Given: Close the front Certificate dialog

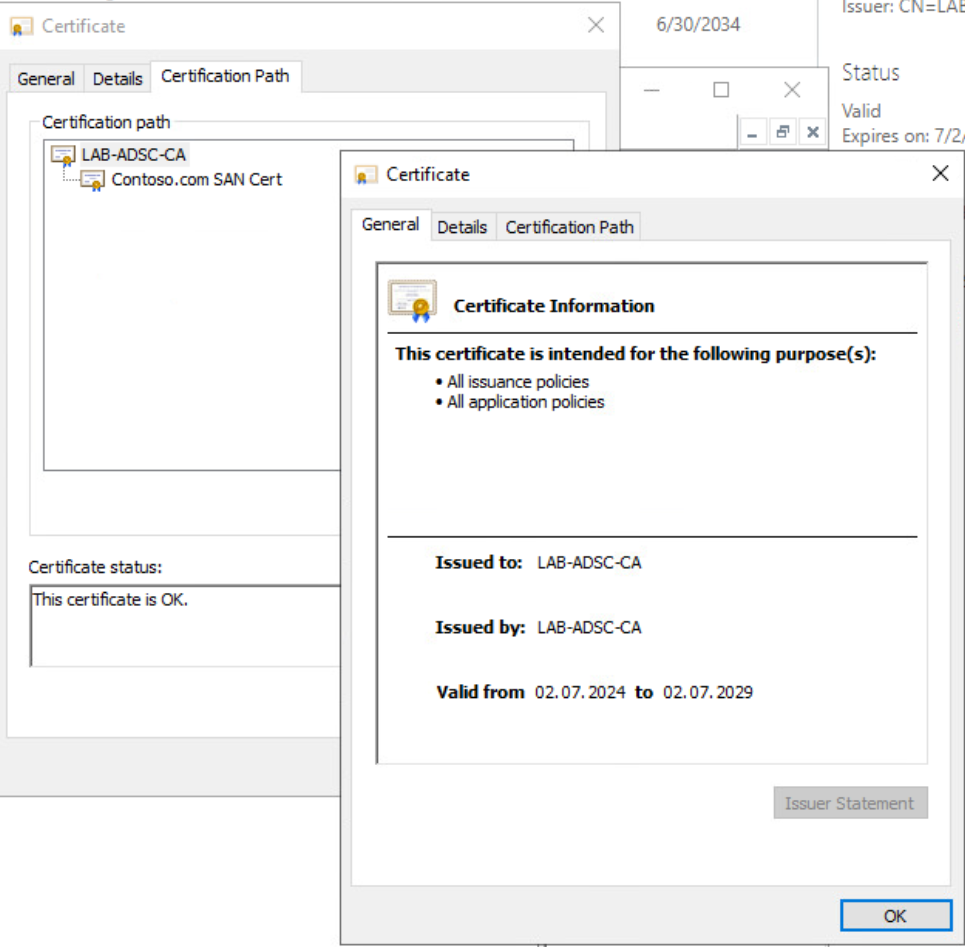Looking at the screenshot, I should point(940,174).
